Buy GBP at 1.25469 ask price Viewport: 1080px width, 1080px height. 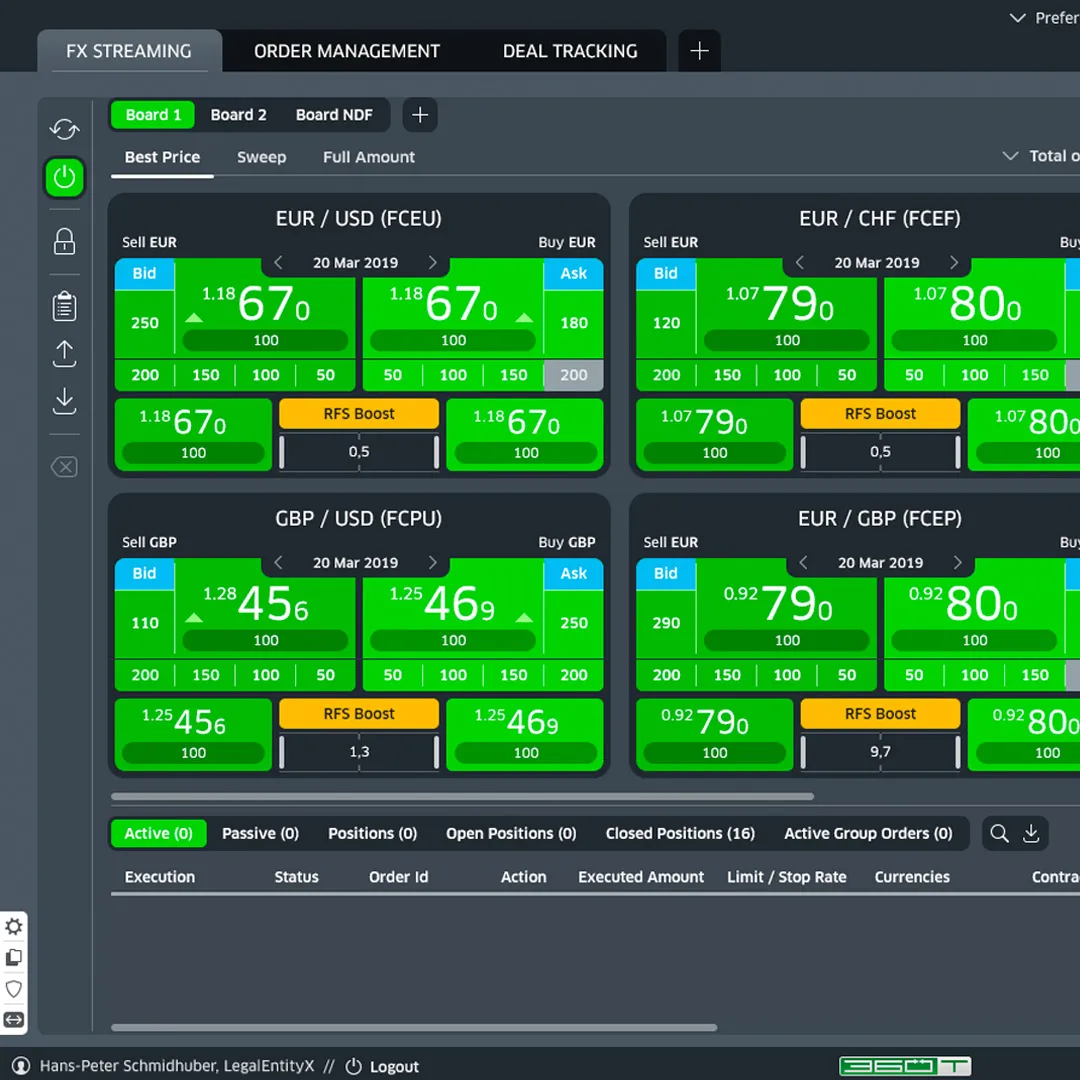click(453, 608)
